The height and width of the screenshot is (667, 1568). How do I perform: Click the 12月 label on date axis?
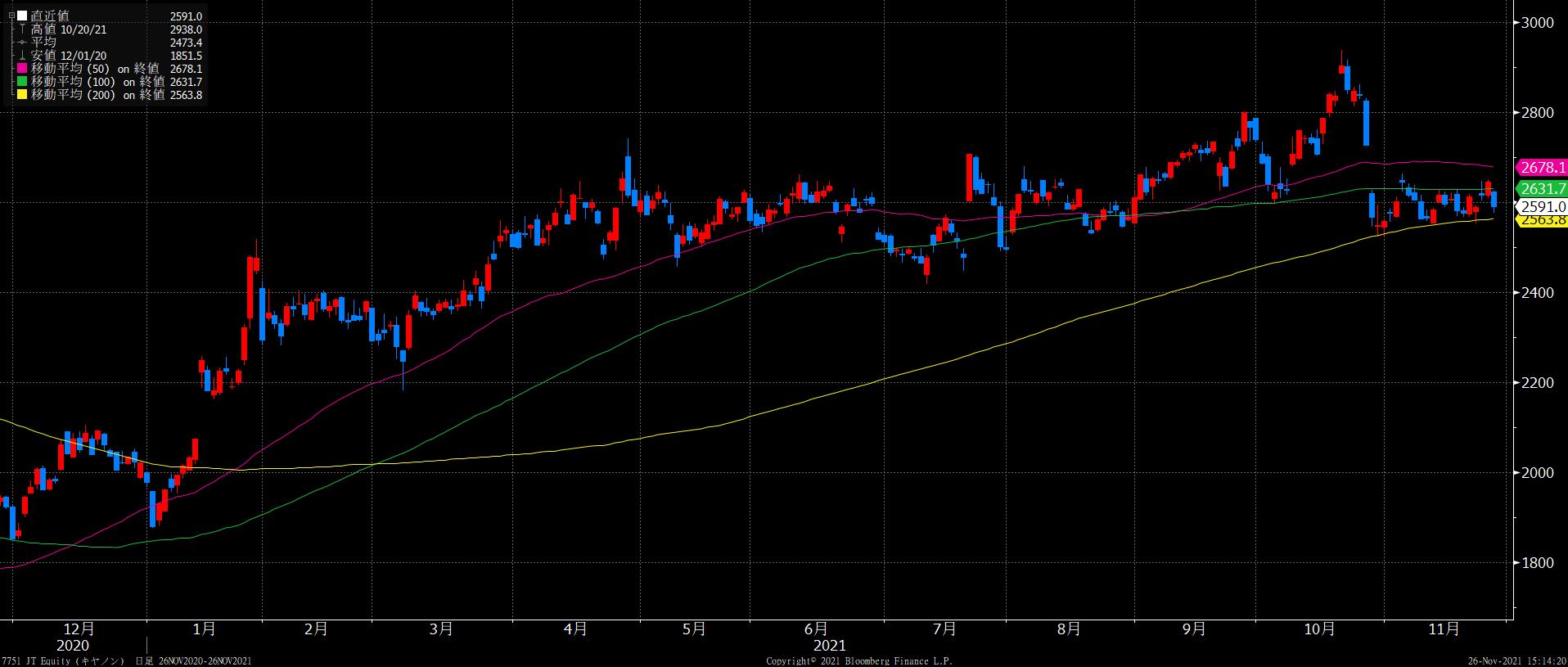79,629
